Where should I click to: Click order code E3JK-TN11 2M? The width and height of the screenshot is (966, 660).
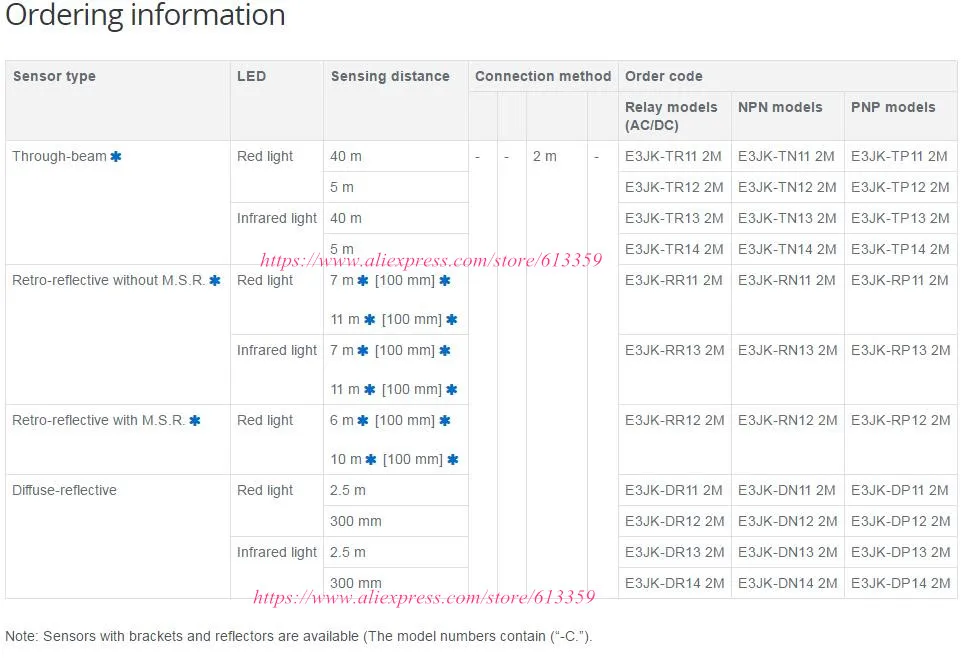[786, 157]
